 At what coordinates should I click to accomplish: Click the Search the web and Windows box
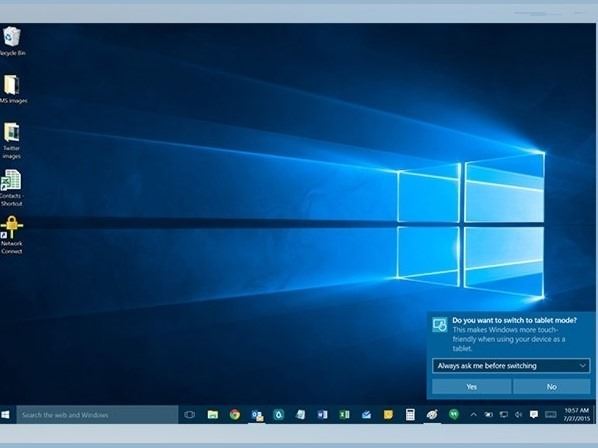(97, 414)
